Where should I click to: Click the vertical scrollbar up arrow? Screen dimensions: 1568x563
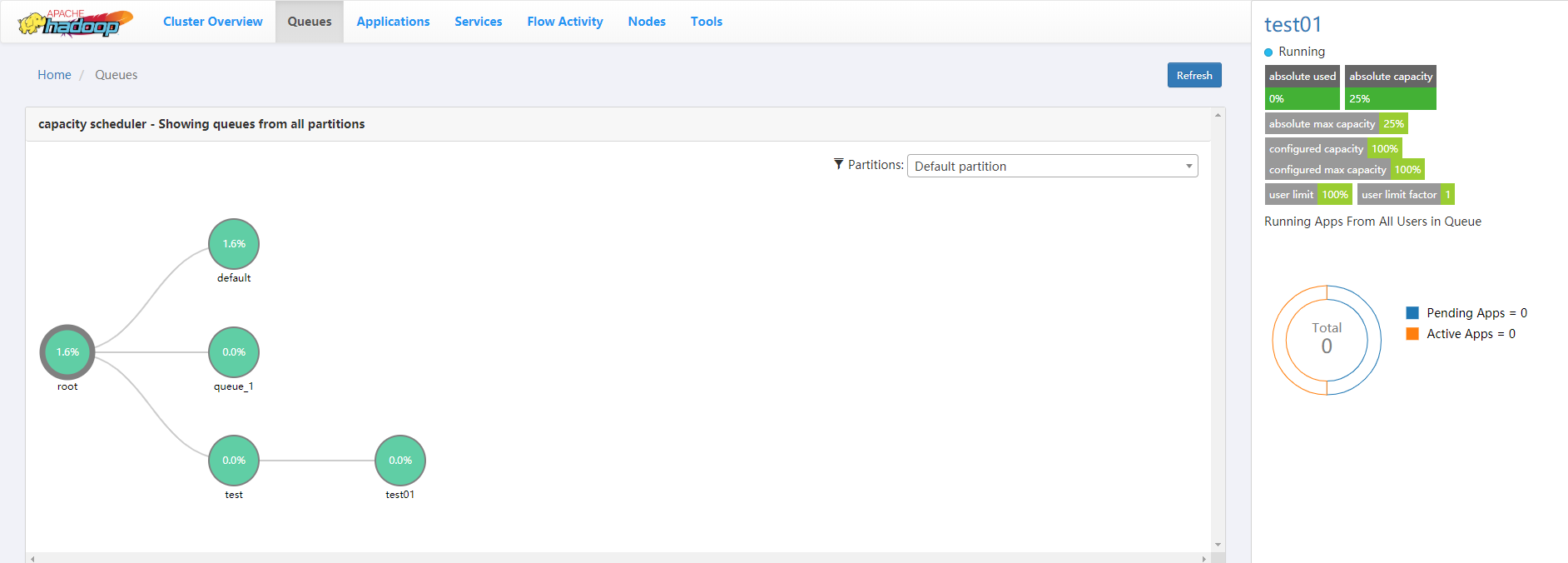(1218, 115)
